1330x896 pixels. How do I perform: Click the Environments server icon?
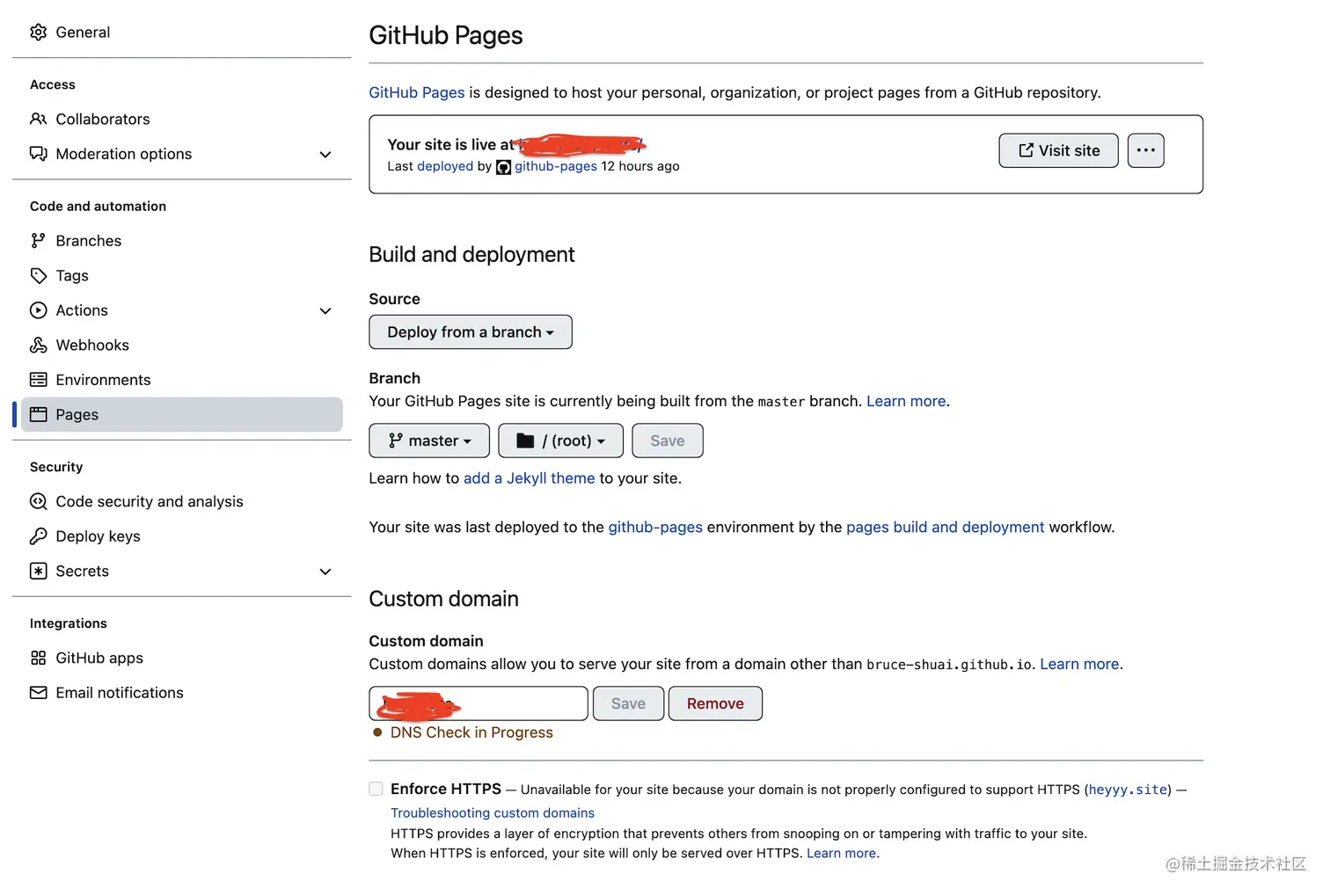click(x=38, y=380)
